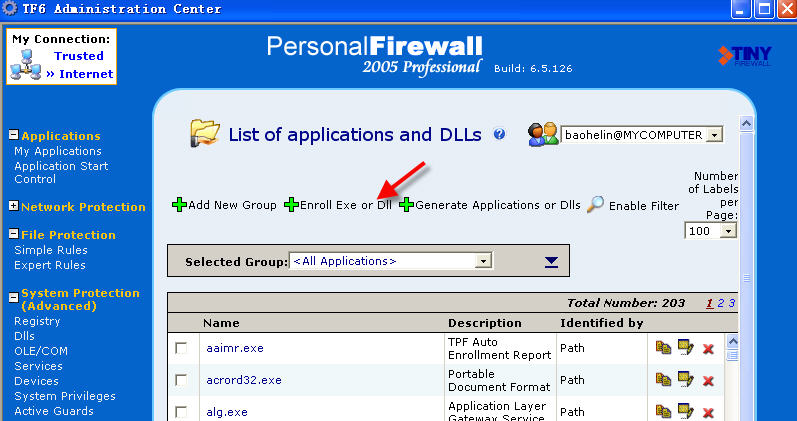797x421 pixels.
Task: Open Services in the sidebar
Action: [x=38, y=366]
